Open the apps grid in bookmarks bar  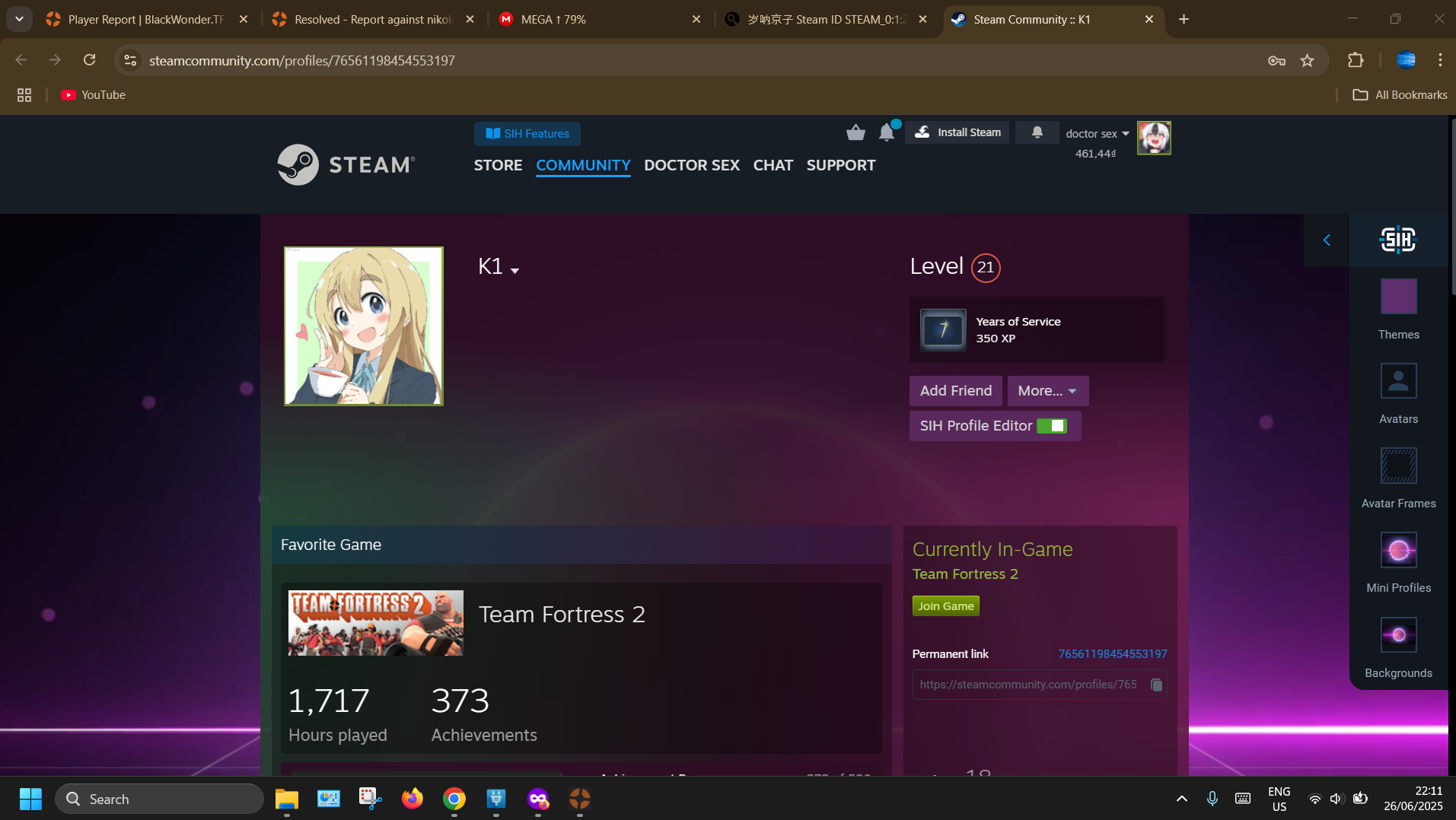tap(24, 95)
